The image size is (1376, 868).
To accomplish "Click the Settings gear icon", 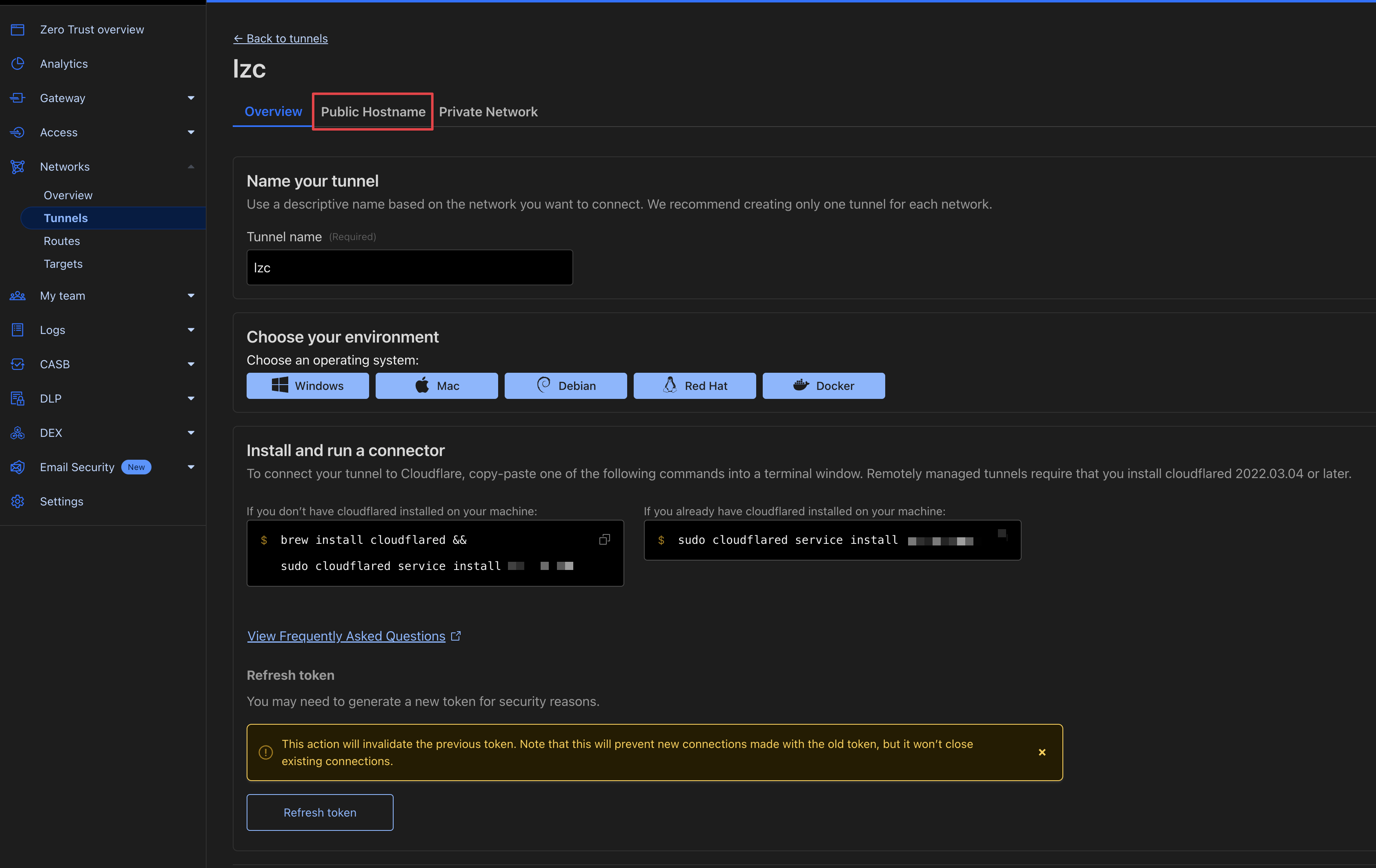I will [18, 502].
